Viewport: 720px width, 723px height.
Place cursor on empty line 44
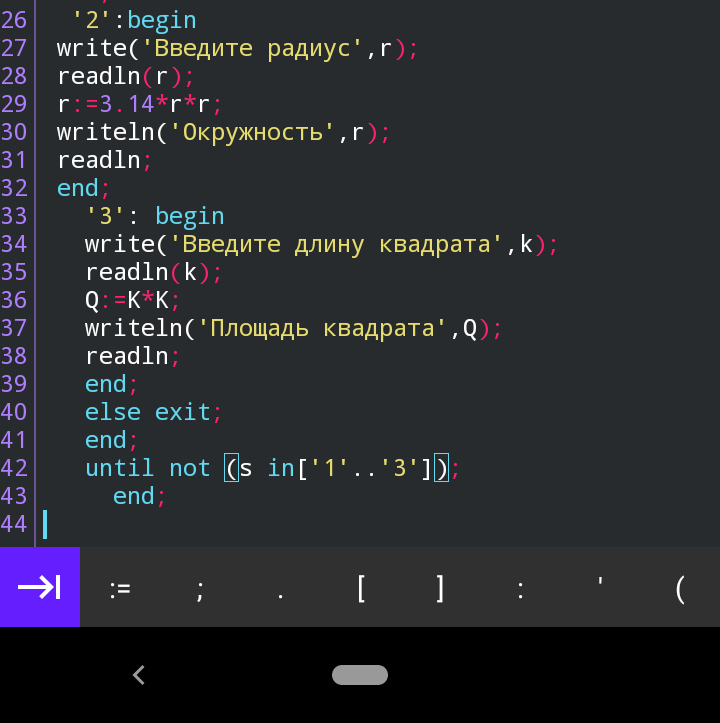[200, 524]
